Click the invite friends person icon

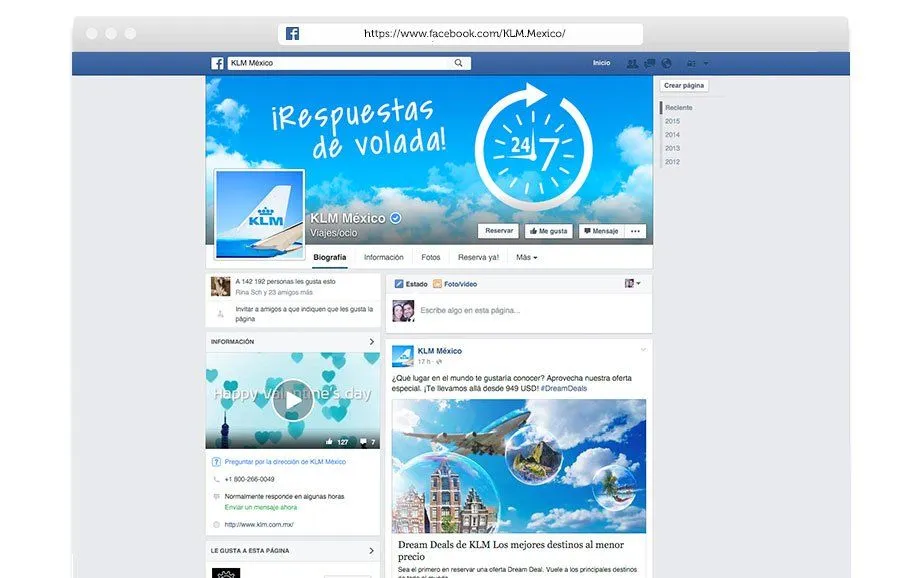(220, 314)
